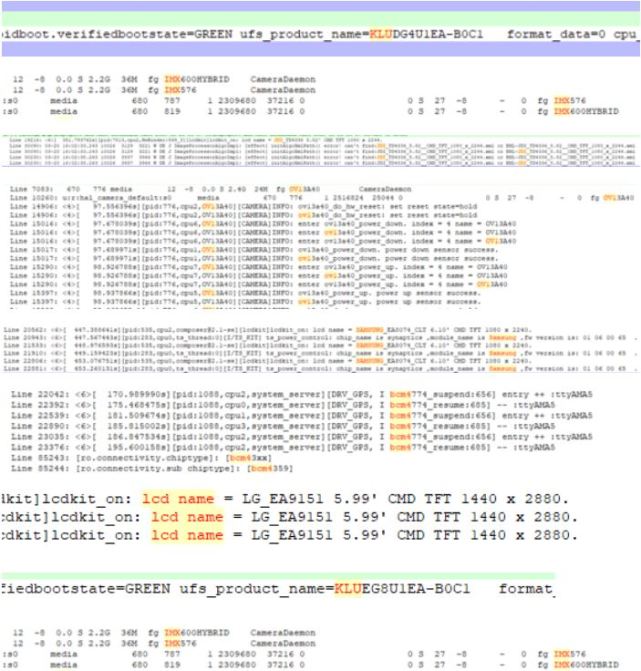Select the Line 23035 log row

click(x=302, y=437)
